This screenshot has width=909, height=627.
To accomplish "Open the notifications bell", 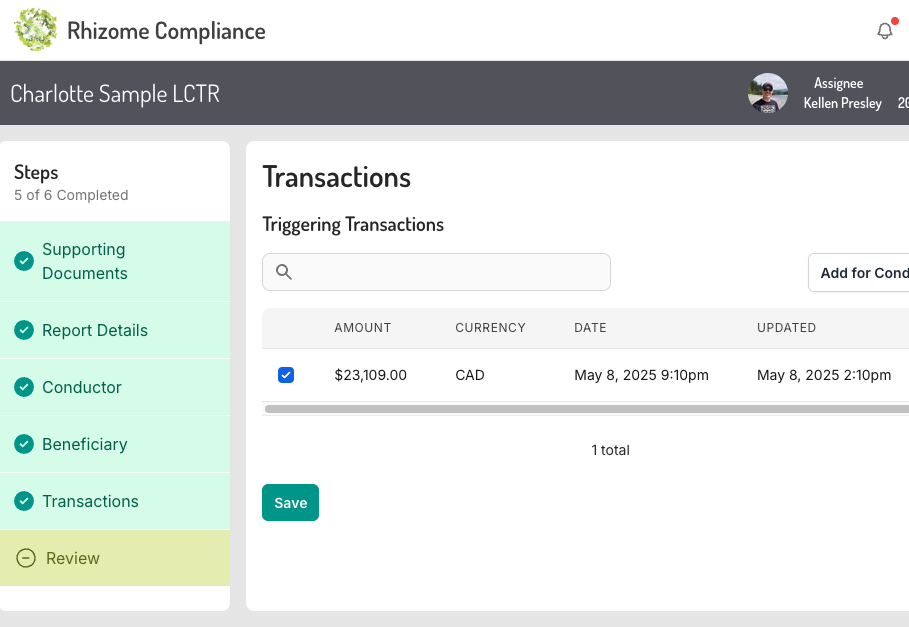I will click(884, 31).
